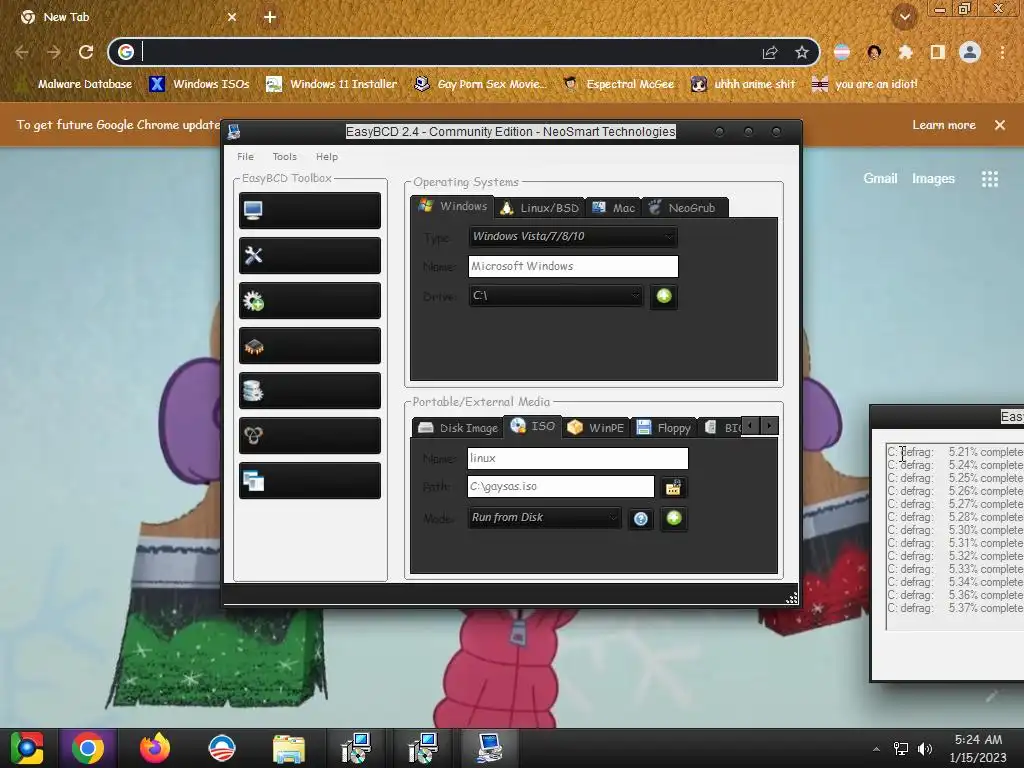The width and height of the screenshot is (1024, 768).
Task: Open BCD Backup/Repair toolbox button with database icon
Action: [310, 391]
